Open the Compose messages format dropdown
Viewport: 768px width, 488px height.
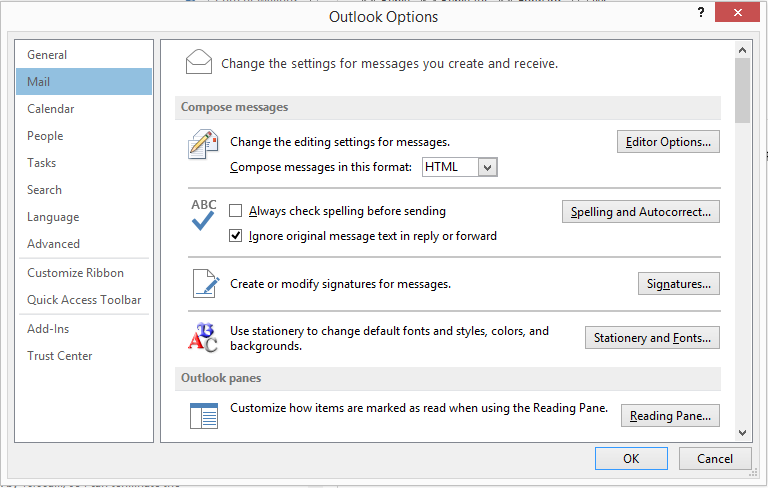[x=488, y=167]
